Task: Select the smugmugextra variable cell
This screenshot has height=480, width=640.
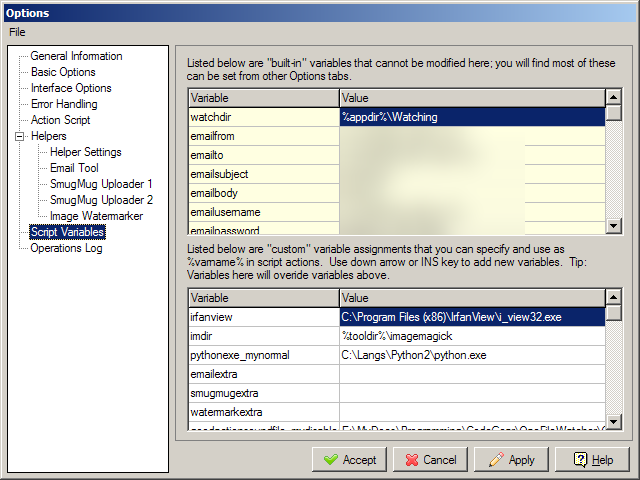Action: pos(264,393)
